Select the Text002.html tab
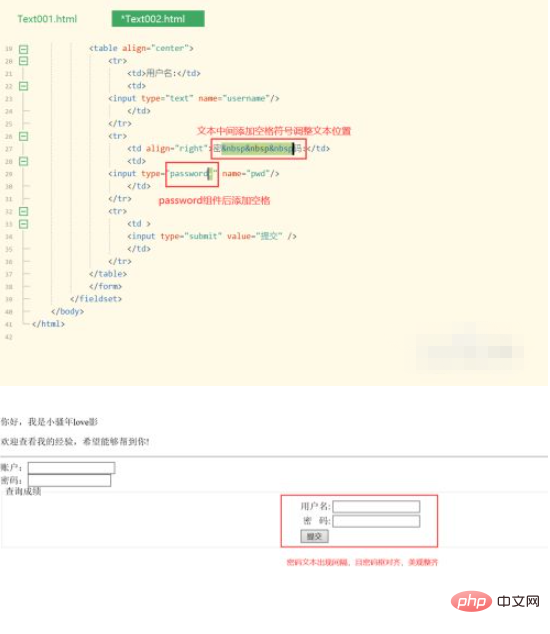The image size is (550, 634). tap(158, 19)
